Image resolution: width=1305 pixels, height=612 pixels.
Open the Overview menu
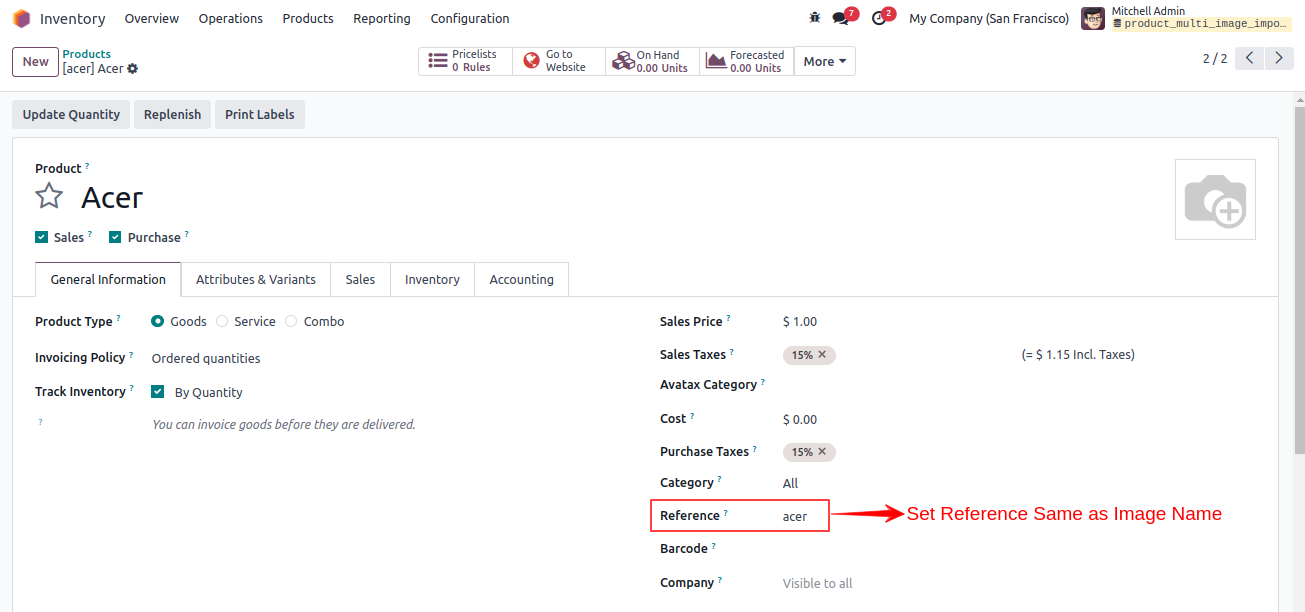152,18
